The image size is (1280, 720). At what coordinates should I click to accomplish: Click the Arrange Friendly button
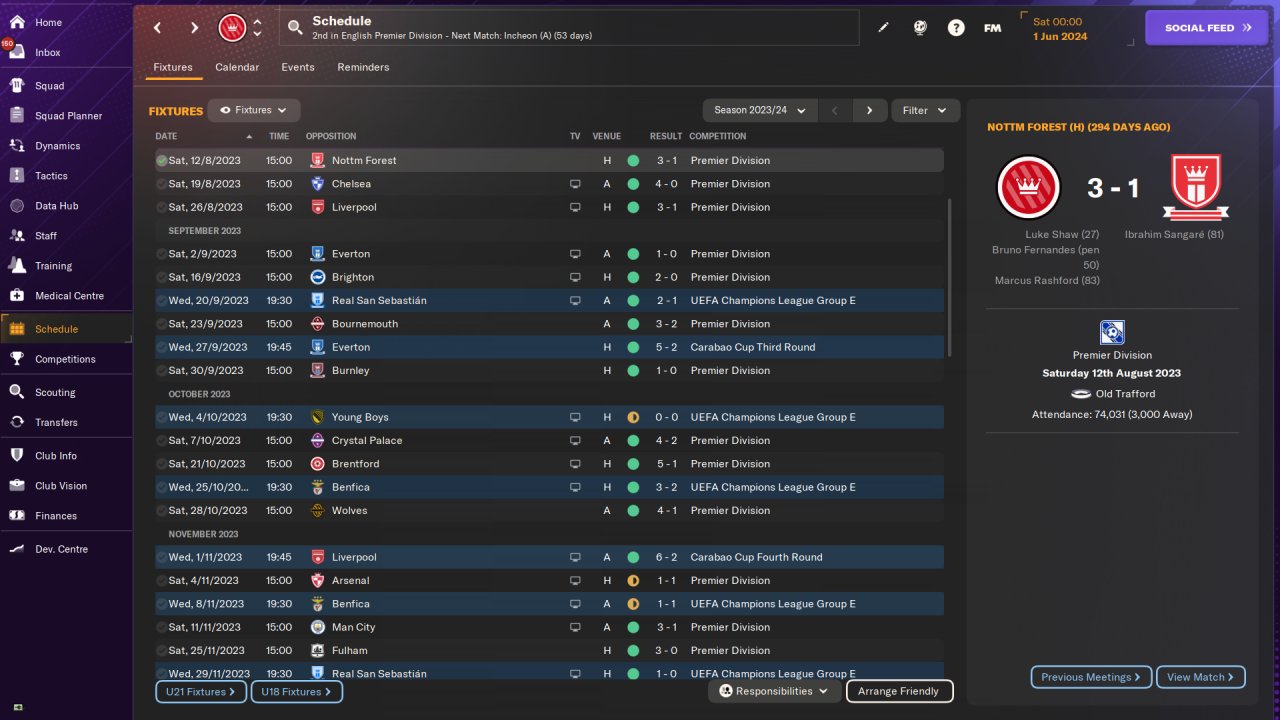click(899, 691)
